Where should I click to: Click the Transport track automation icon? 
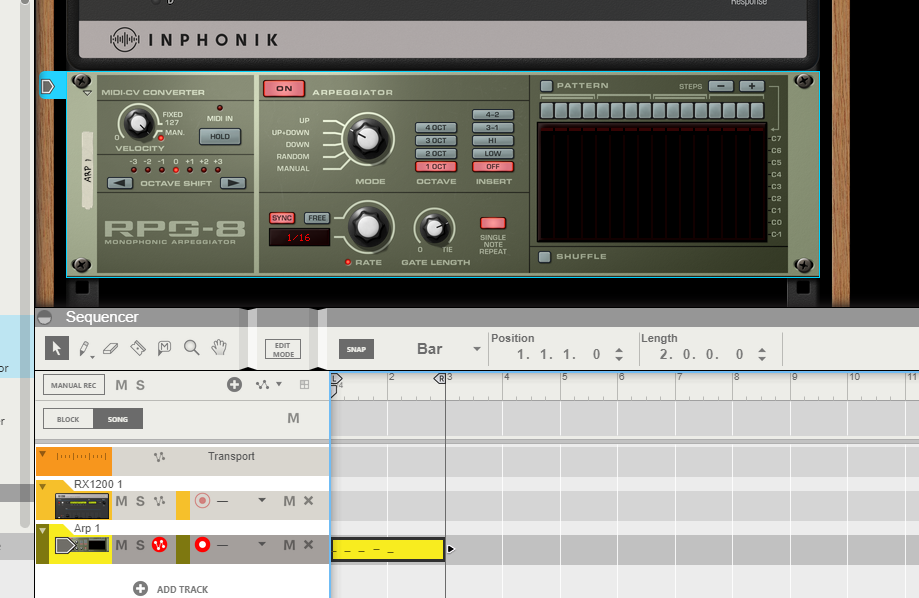click(x=159, y=457)
